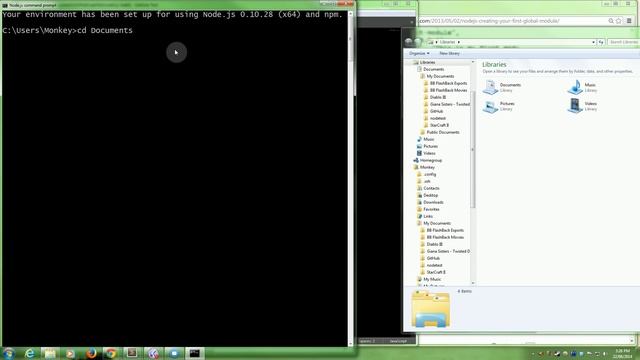Select the Monkey user folder in the tree
This screenshot has width=640, height=360.
(427, 167)
